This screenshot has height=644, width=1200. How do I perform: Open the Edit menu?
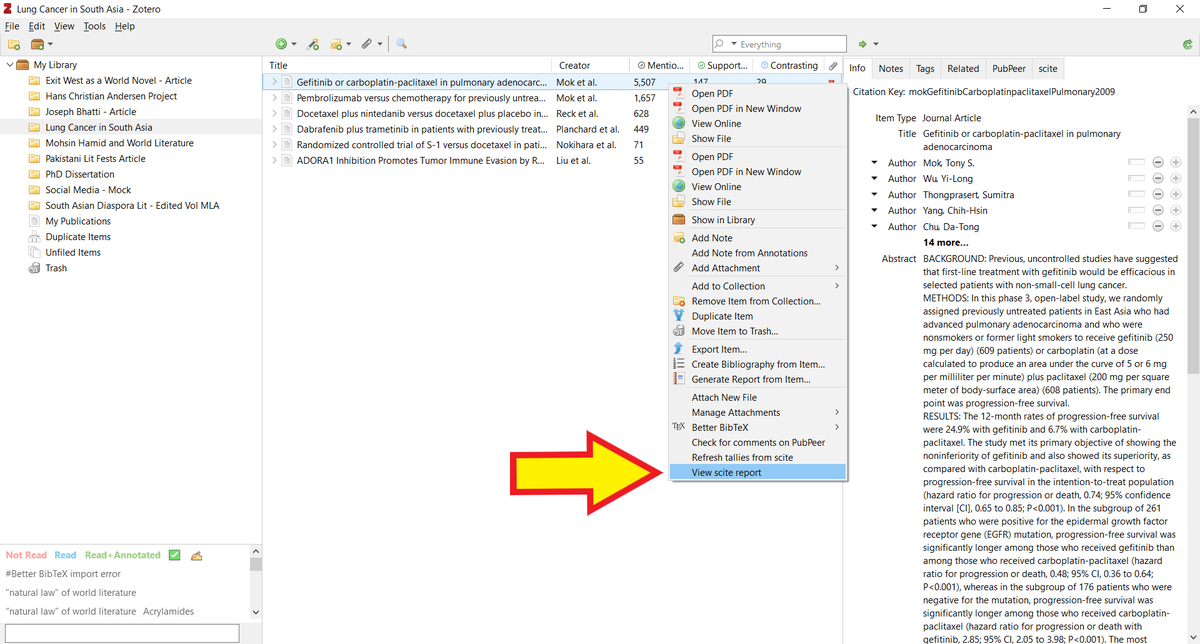(x=37, y=26)
